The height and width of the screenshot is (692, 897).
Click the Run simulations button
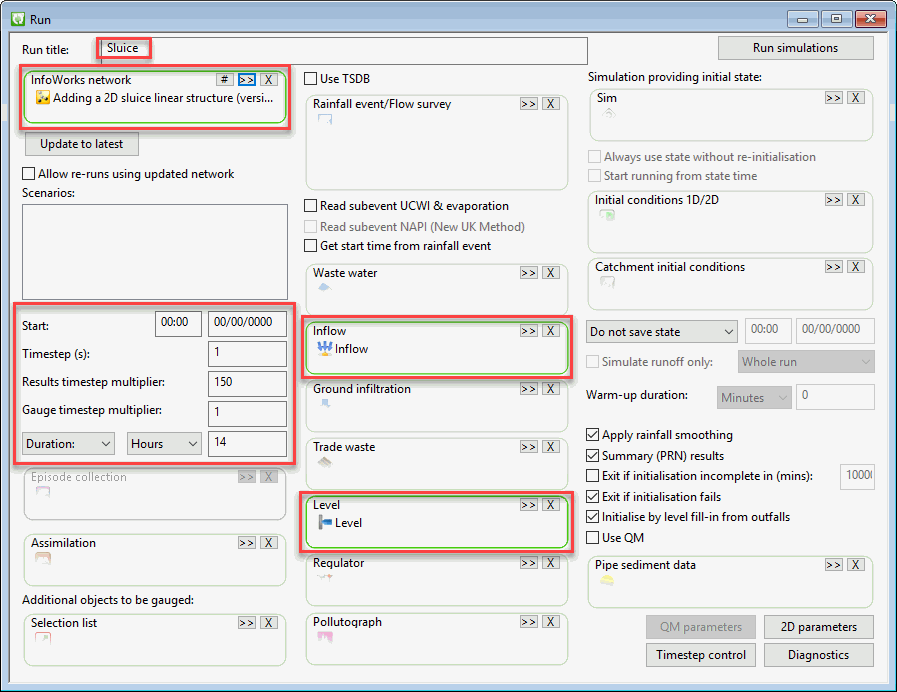[796, 48]
